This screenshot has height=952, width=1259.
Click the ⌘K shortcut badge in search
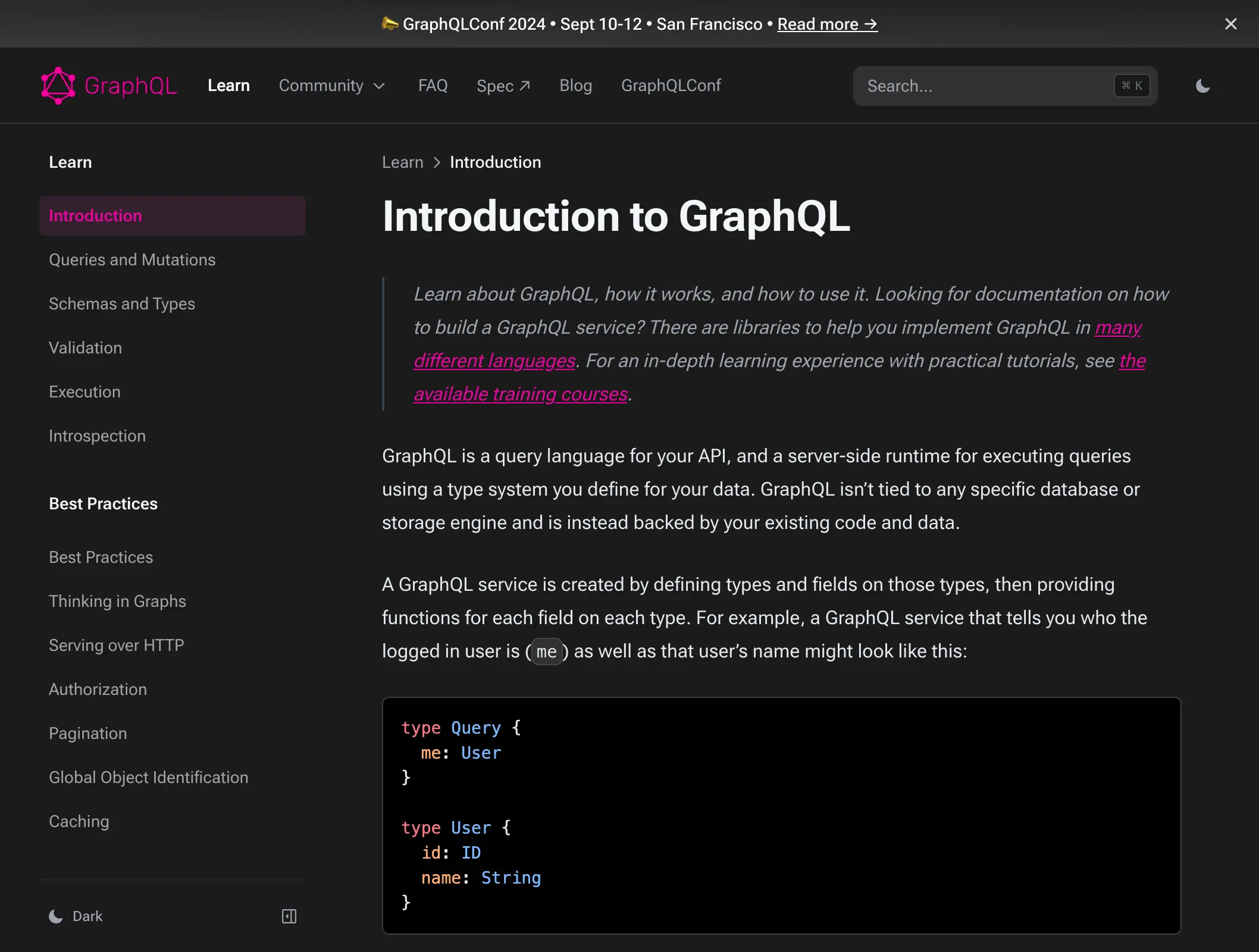[1131, 86]
